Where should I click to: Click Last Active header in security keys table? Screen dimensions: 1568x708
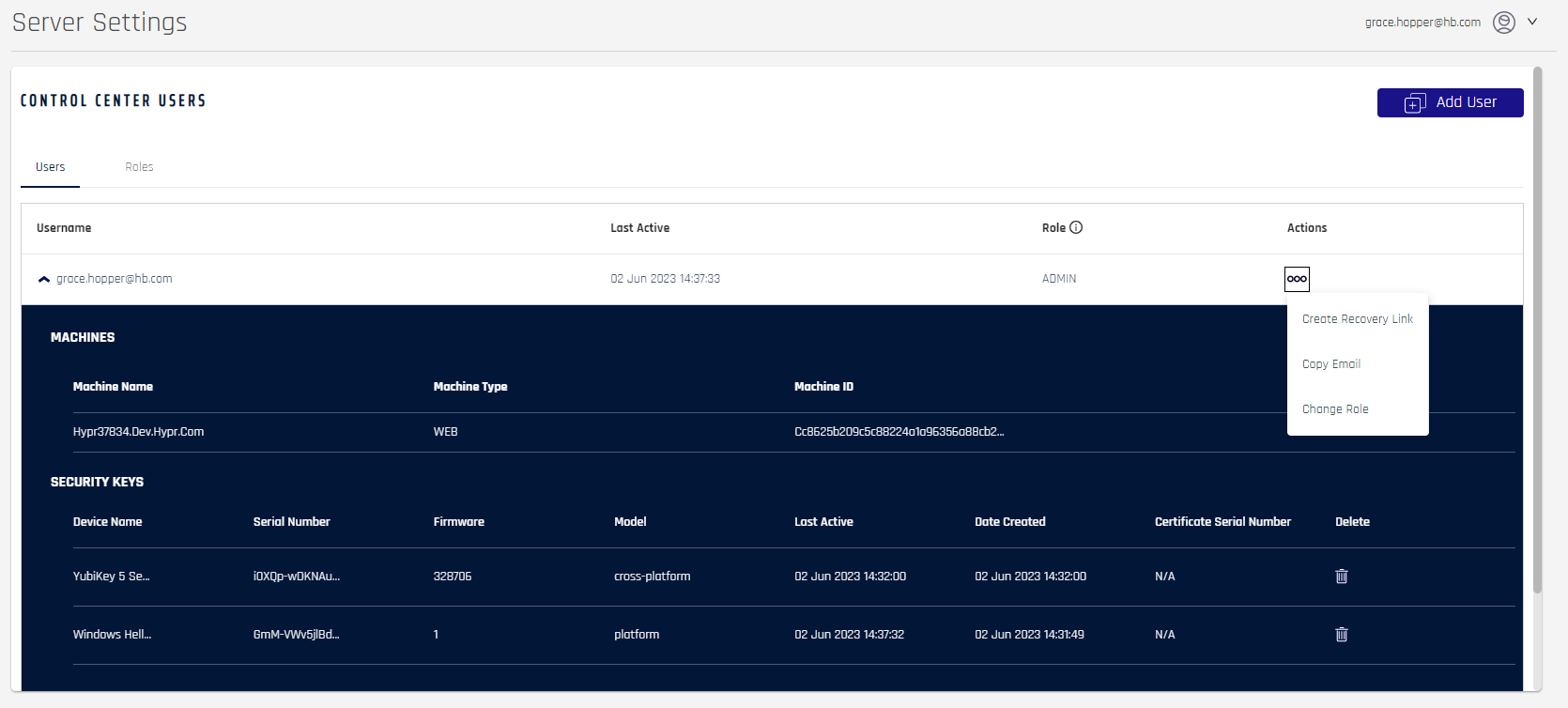click(x=824, y=522)
